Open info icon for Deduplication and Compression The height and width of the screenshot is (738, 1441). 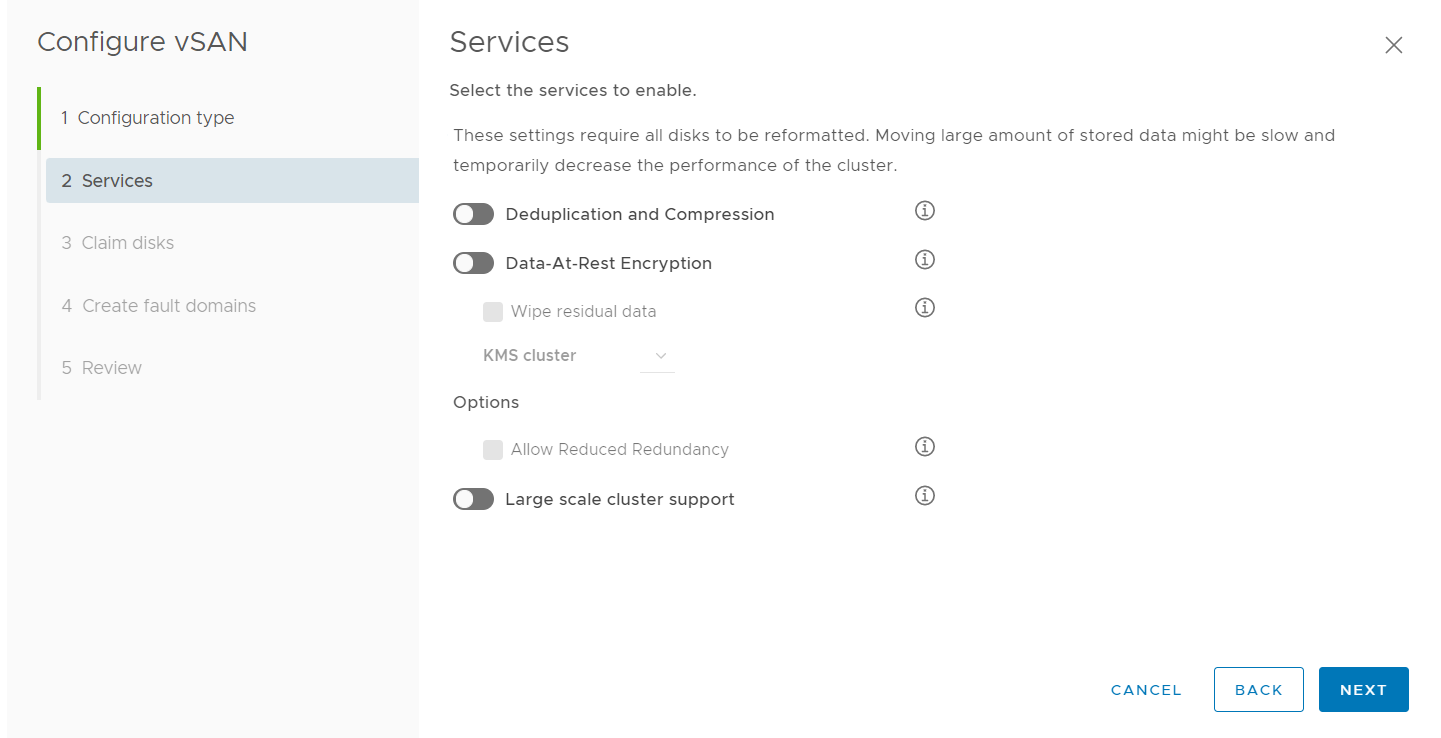(925, 211)
